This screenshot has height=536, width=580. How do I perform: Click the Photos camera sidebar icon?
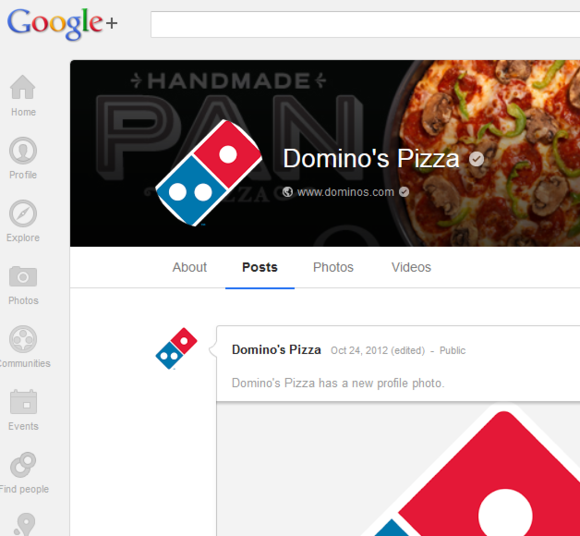point(23,276)
